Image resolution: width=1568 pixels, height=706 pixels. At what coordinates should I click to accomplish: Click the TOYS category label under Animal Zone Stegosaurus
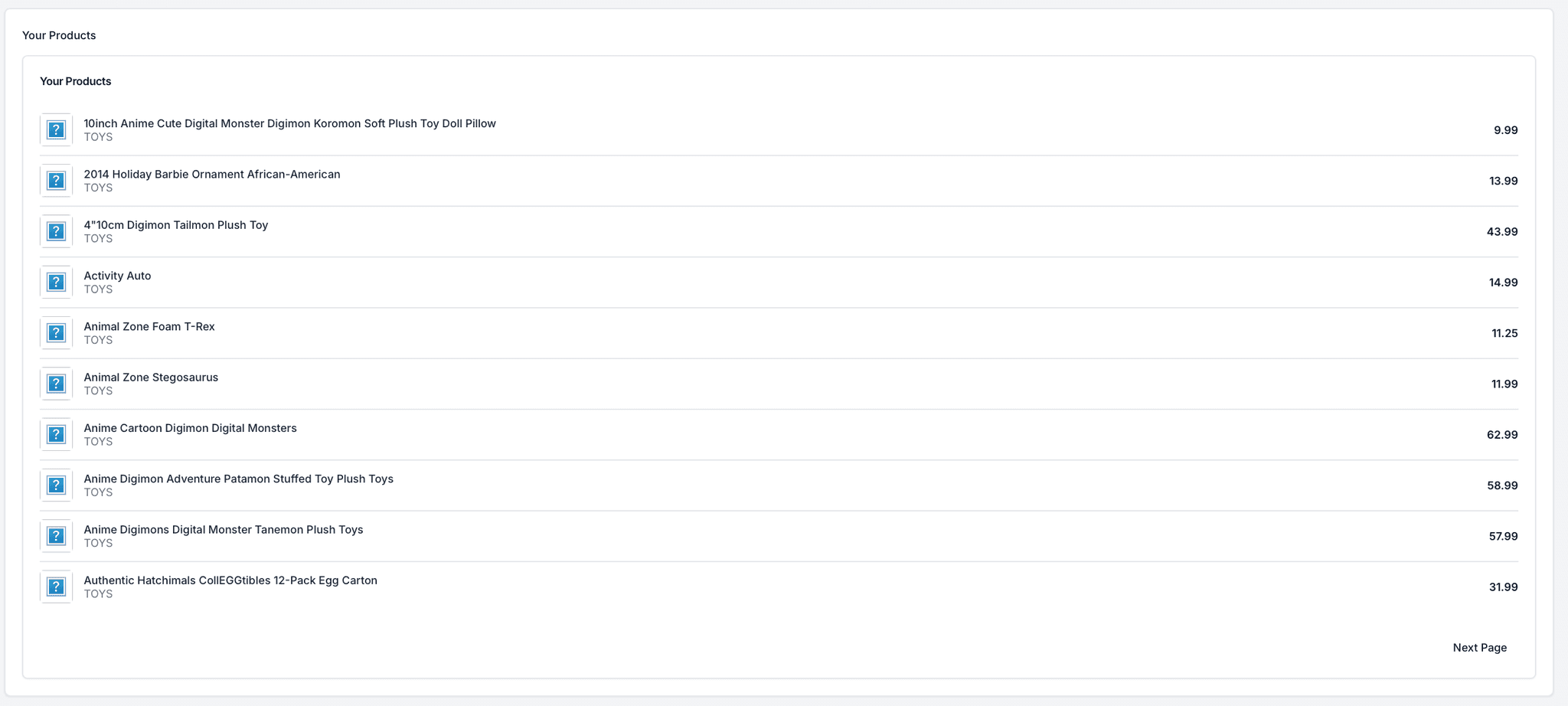(x=97, y=391)
